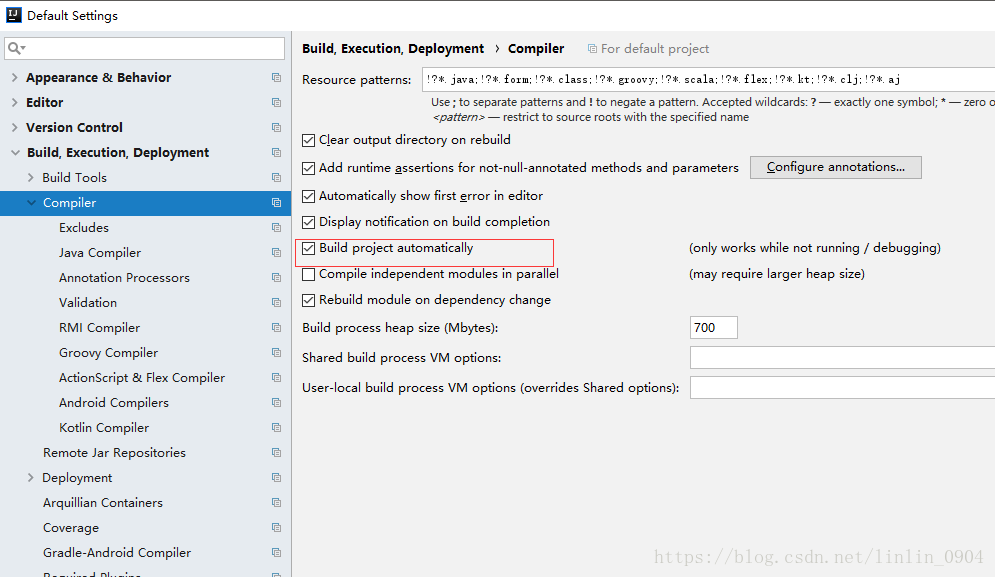The height and width of the screenshot is (577, 995).
Task: Click the Resource patterns field
Action: click(x=708, y=79)
